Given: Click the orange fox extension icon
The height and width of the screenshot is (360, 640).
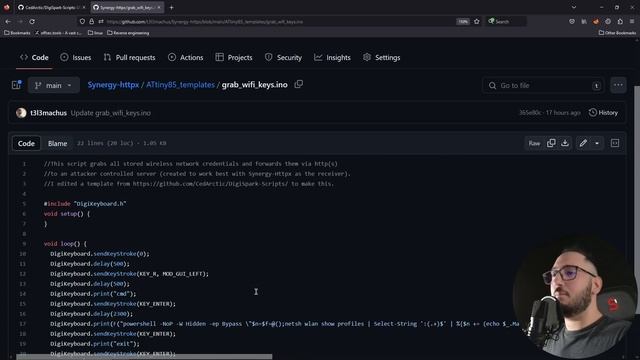Looking at the screenshot, I should [596, 21].
